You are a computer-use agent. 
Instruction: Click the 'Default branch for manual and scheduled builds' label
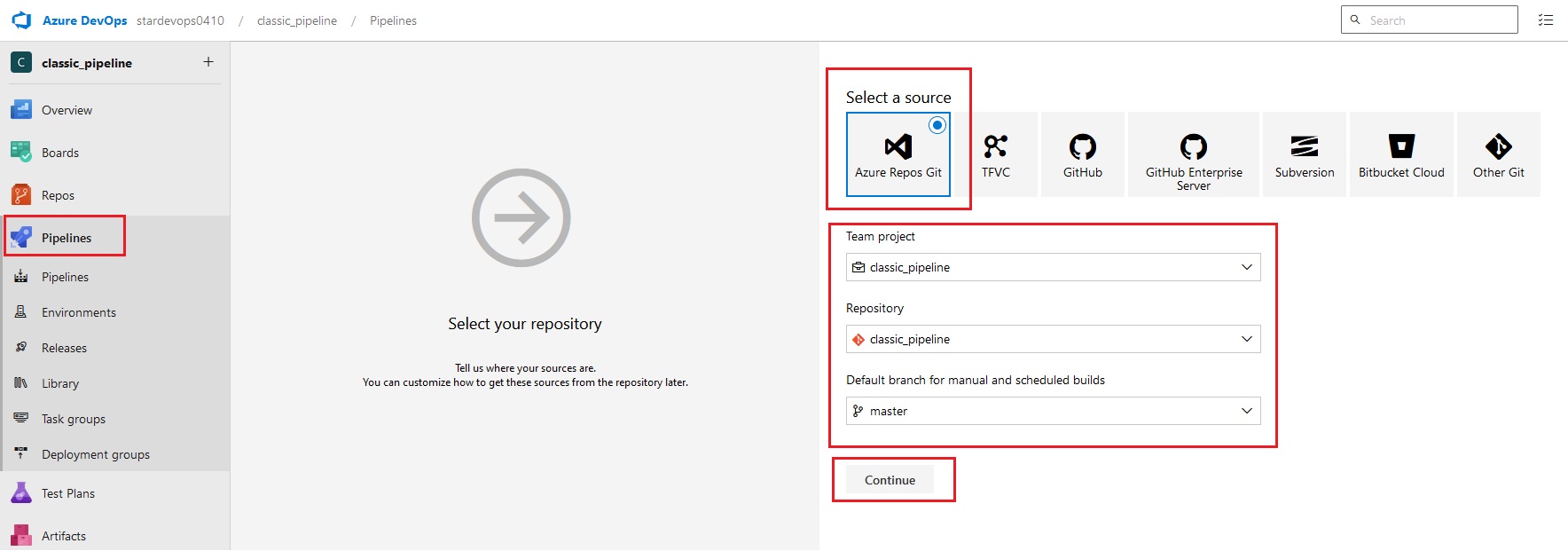976,380
